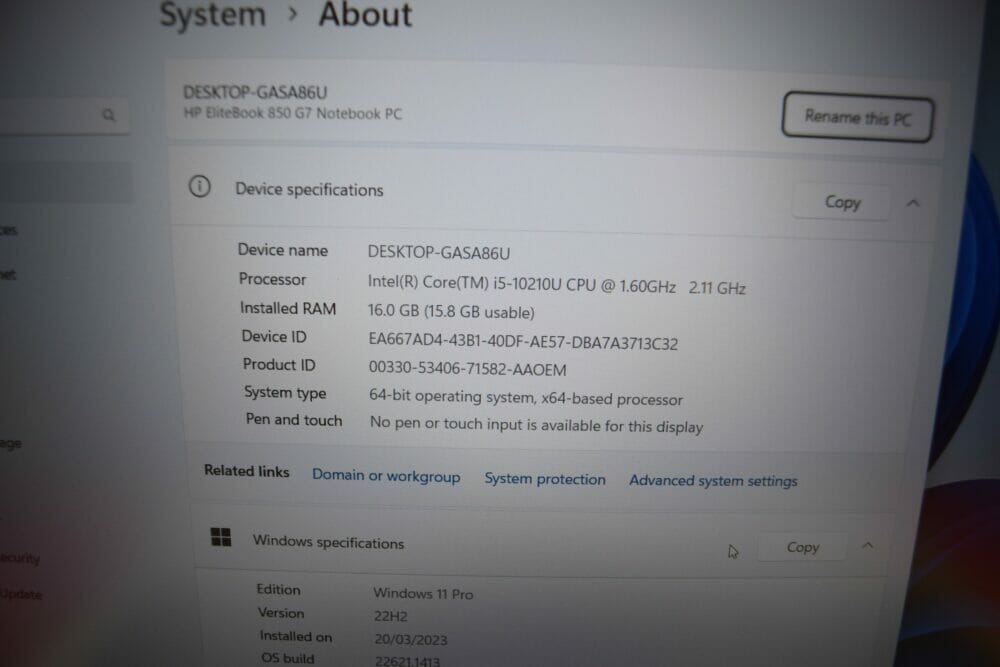1000x667 pixels.
Task: Click the Device ID label
Action: [x=274, y=336]
